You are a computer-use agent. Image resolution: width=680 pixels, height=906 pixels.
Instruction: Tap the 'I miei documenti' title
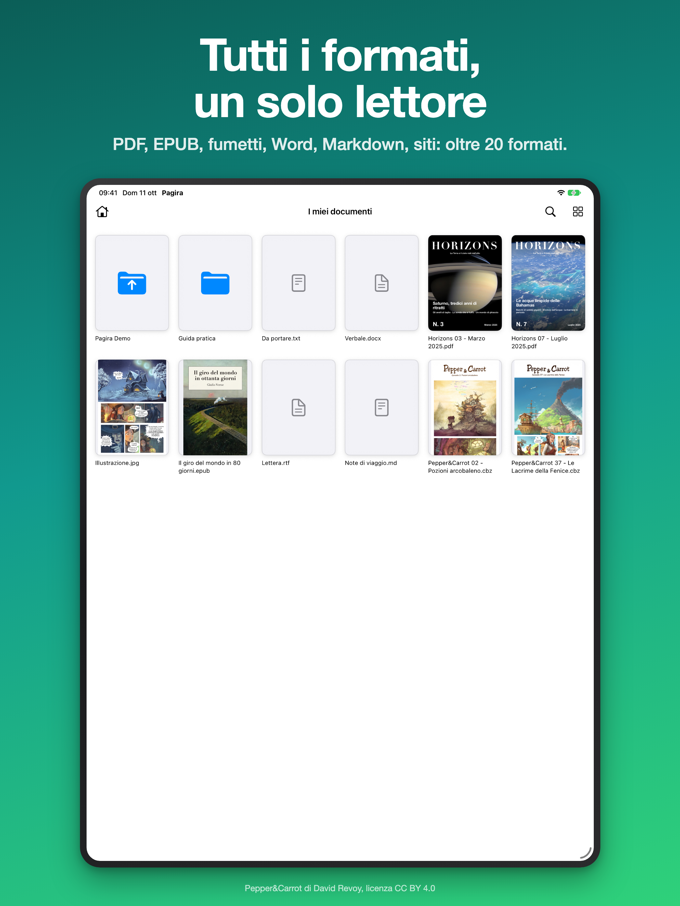point(340,211)
